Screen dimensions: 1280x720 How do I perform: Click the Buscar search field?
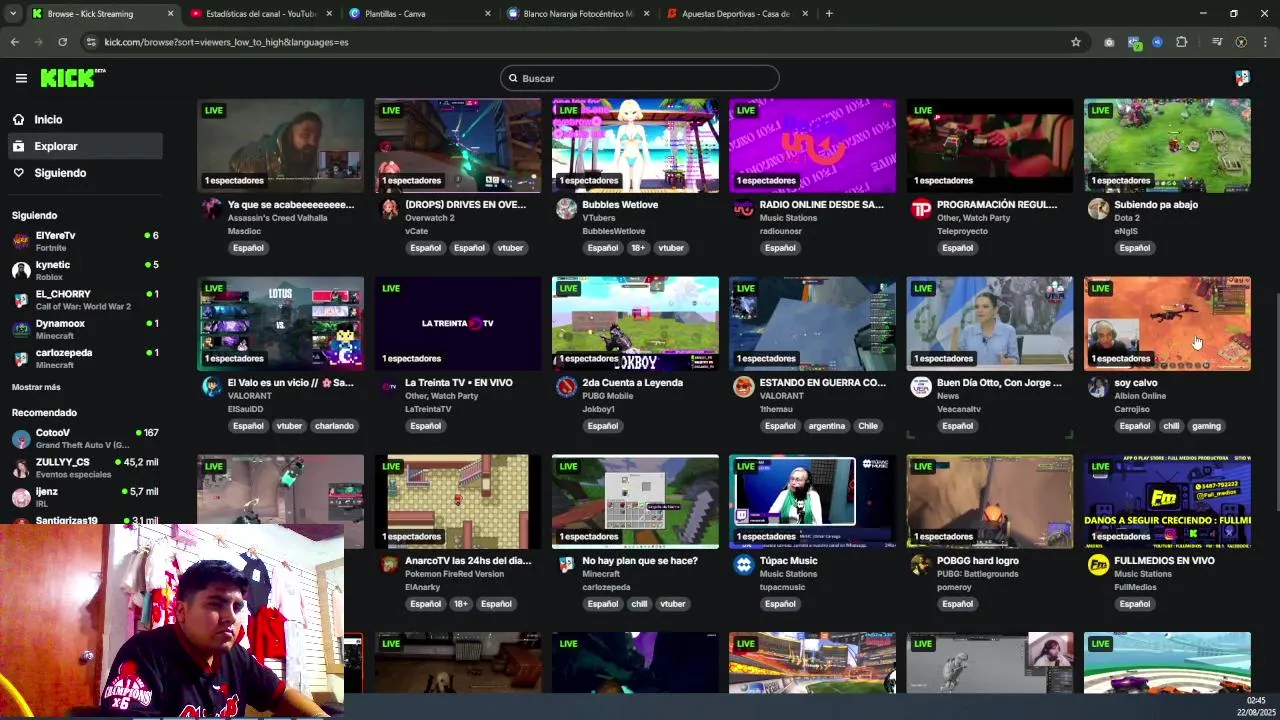tap(639, 78)
